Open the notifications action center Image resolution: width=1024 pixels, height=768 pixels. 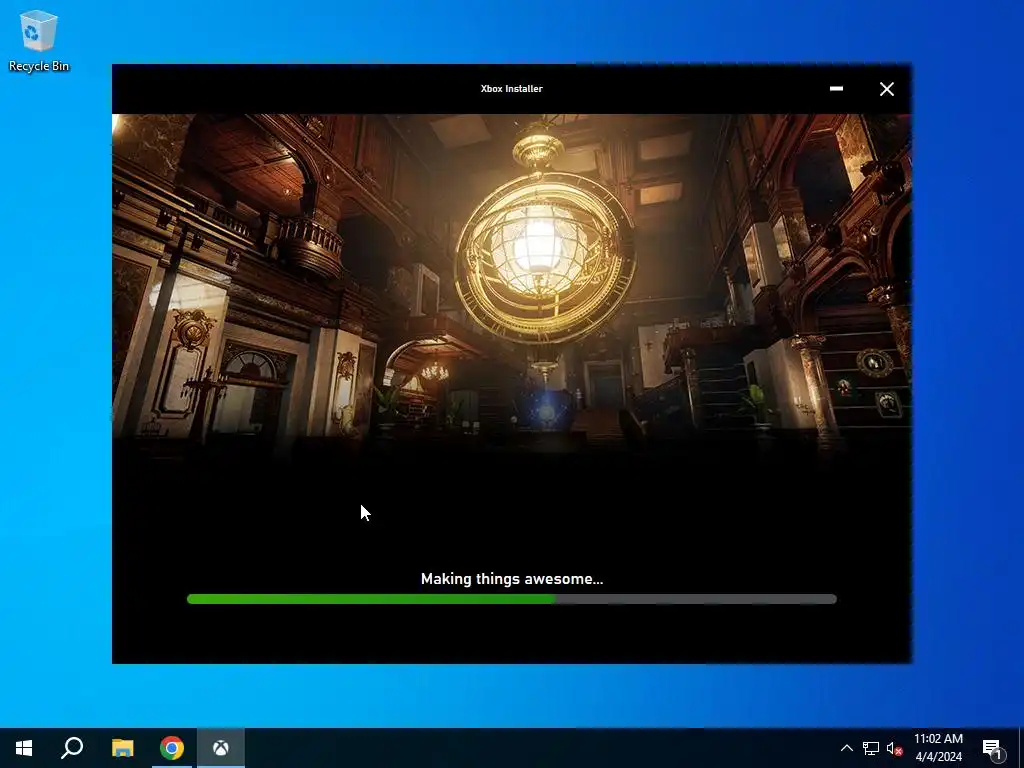pyautogui.click(x=993, y=748)
